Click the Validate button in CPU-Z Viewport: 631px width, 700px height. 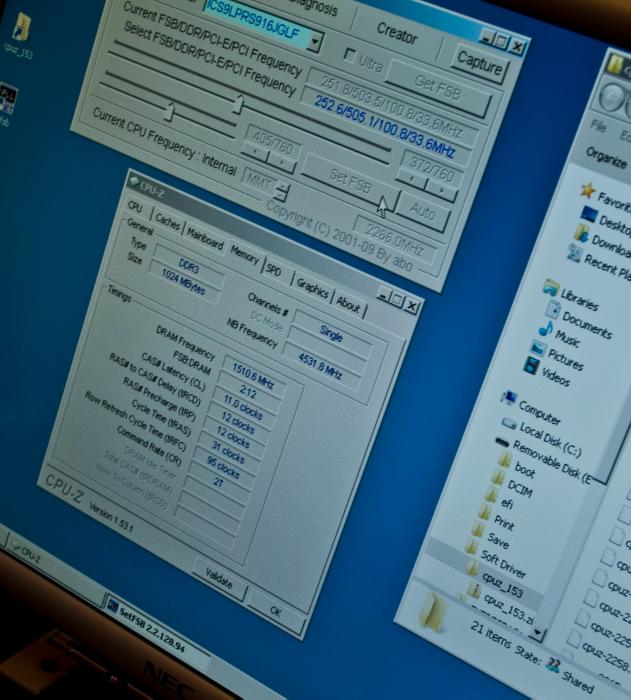click(x=219, y=578)
